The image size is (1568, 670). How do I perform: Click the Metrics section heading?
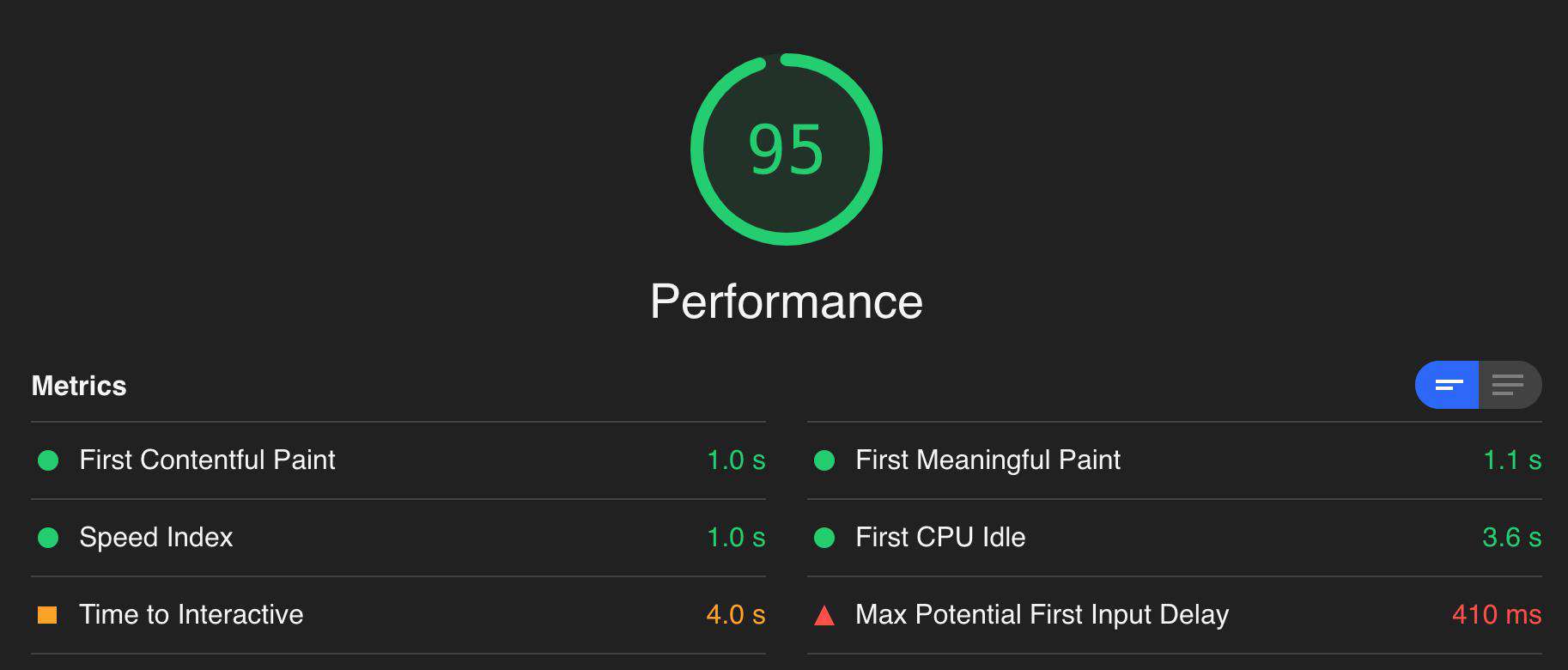click(x=79, y=386)
